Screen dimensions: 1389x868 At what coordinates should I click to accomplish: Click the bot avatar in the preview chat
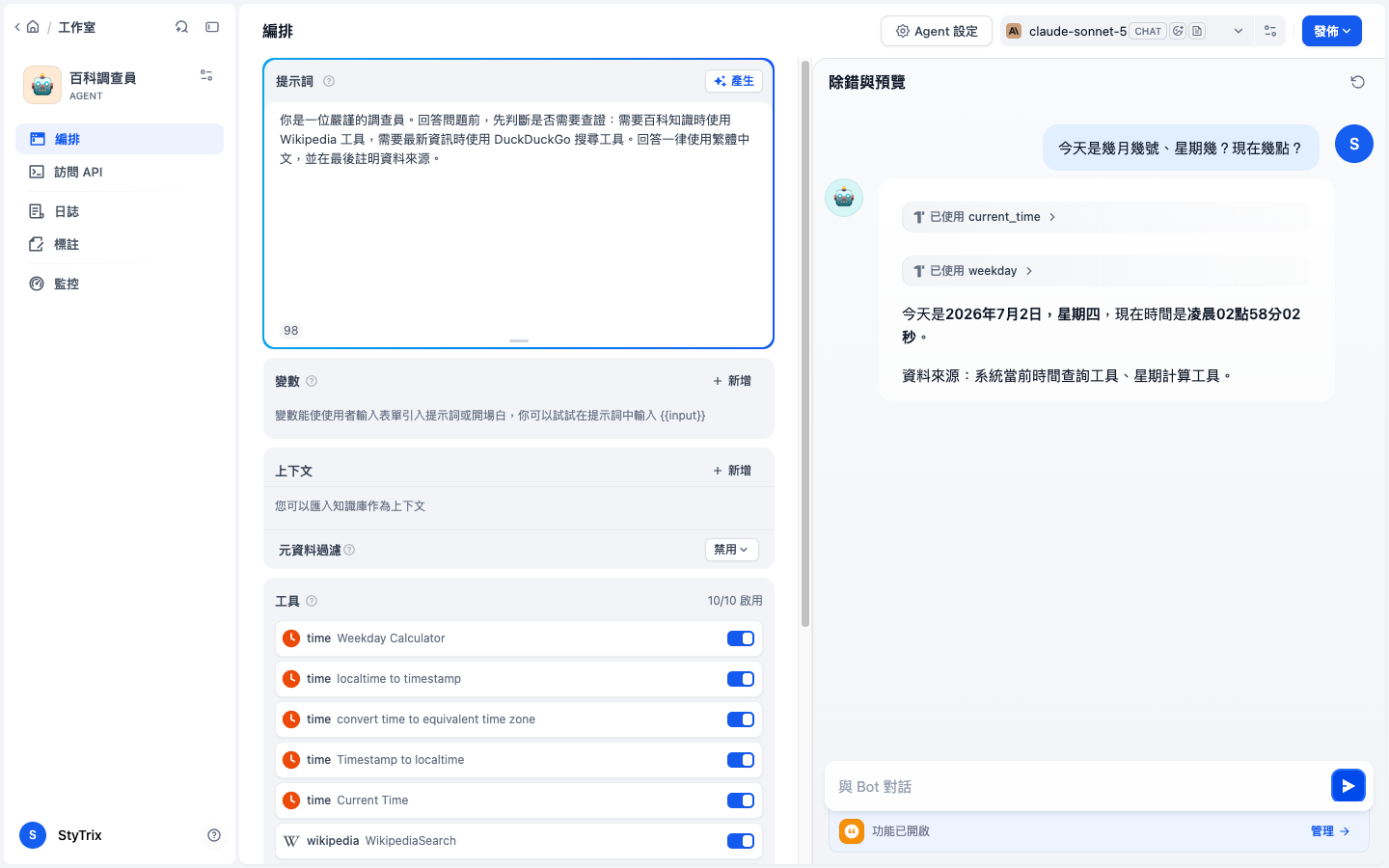pyautogui.click(x=844, y=198)
